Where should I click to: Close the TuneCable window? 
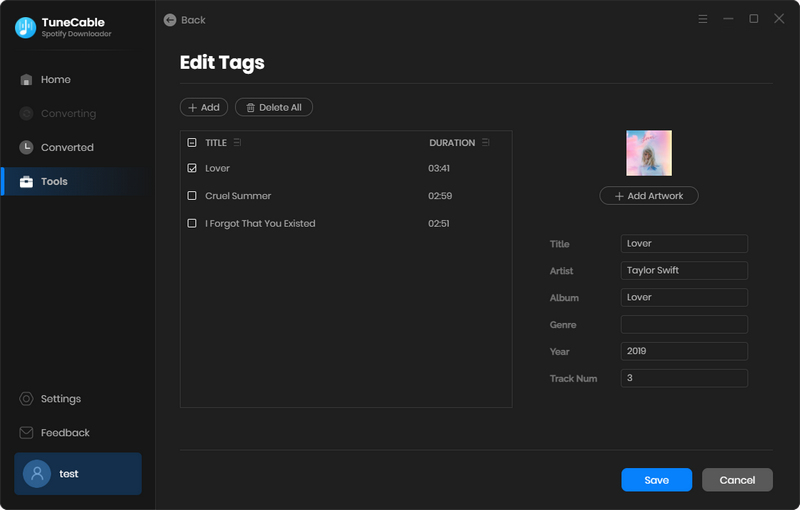[x=779, y=19]
